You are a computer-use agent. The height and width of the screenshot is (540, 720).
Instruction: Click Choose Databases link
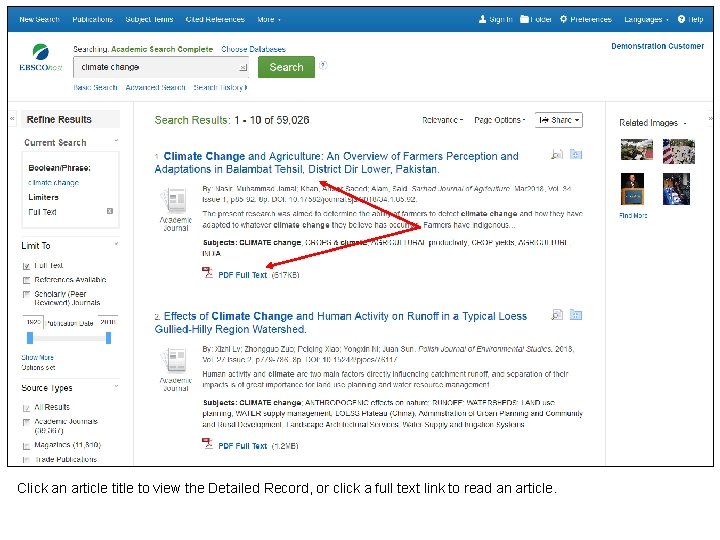point(253,49)
